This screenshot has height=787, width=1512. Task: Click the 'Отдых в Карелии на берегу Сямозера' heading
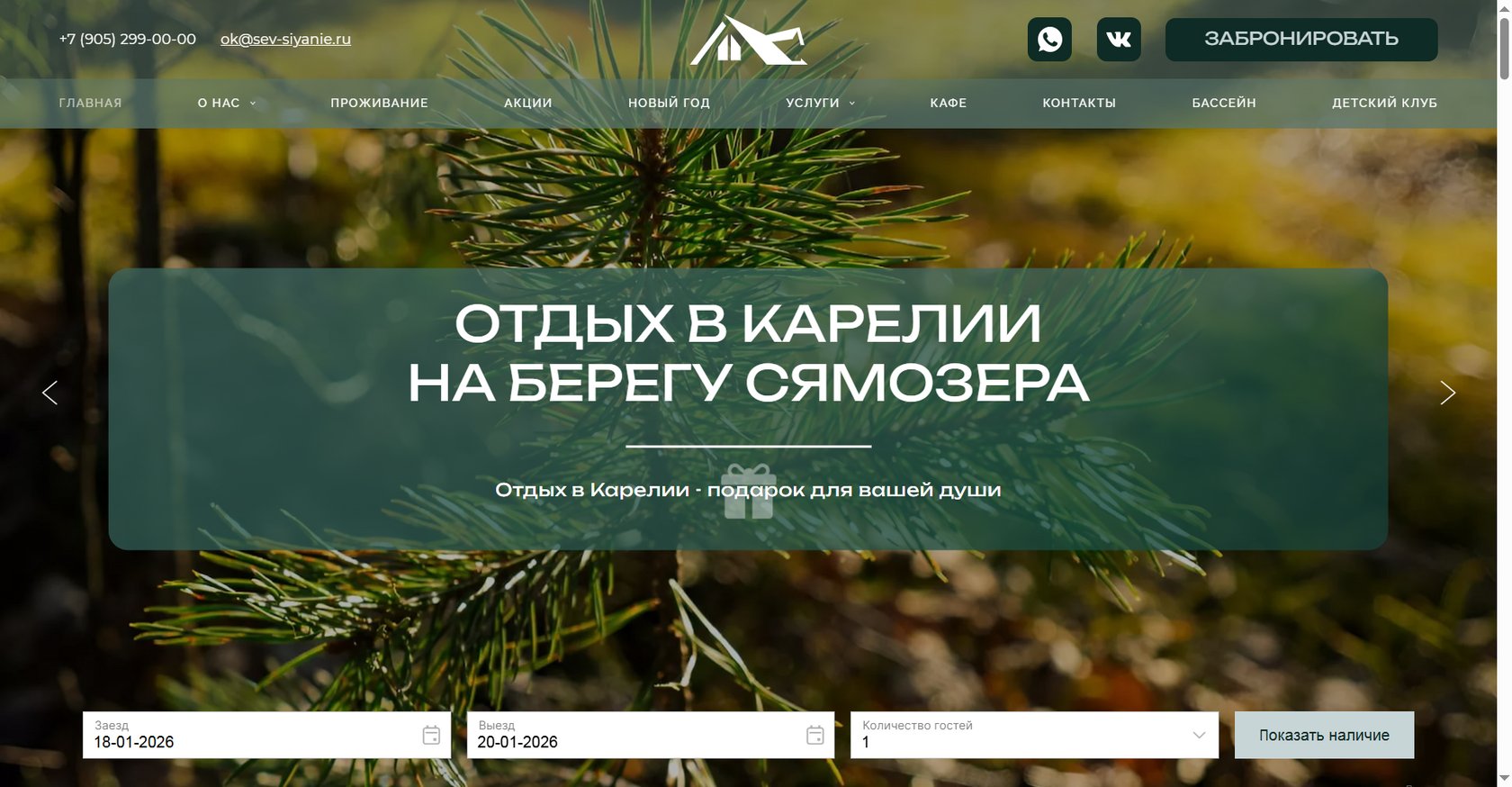[749, 353]
